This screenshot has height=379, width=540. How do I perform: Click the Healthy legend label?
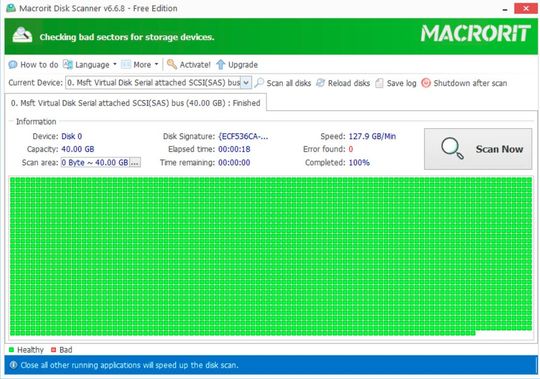pyautogui.click(x=30, y=350)
